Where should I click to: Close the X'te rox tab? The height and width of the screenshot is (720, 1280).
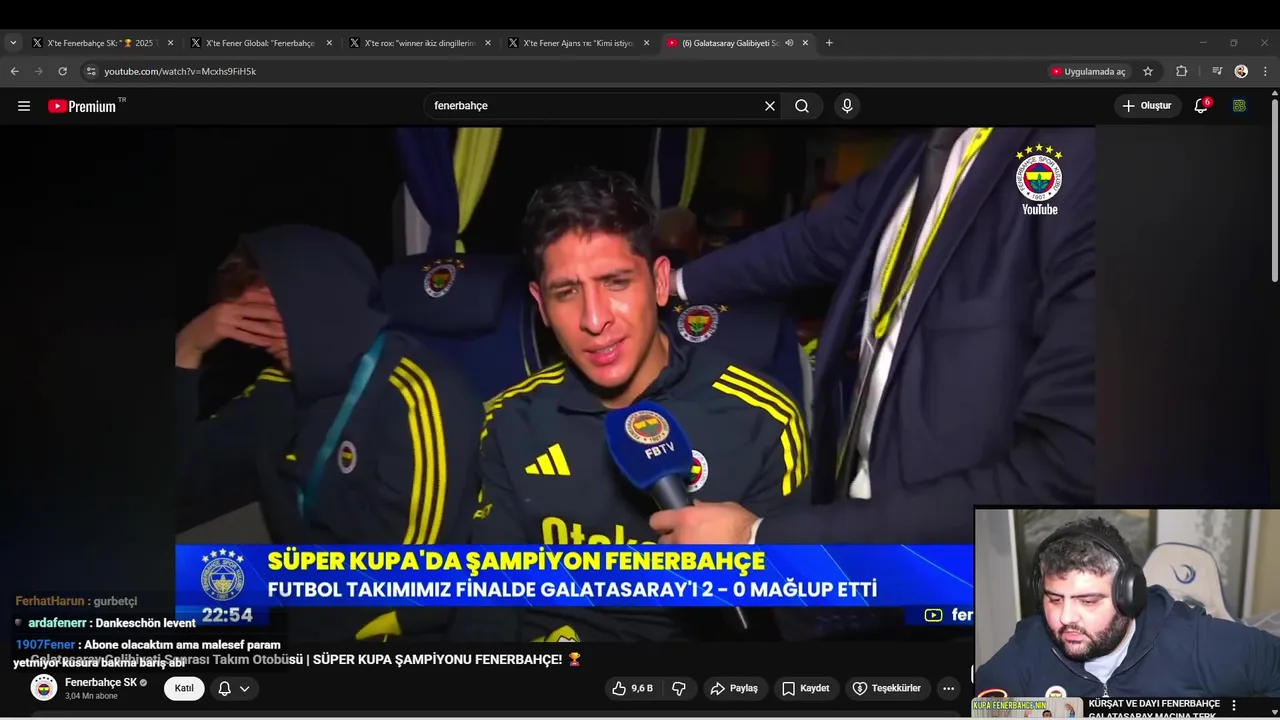coord(488,43)
